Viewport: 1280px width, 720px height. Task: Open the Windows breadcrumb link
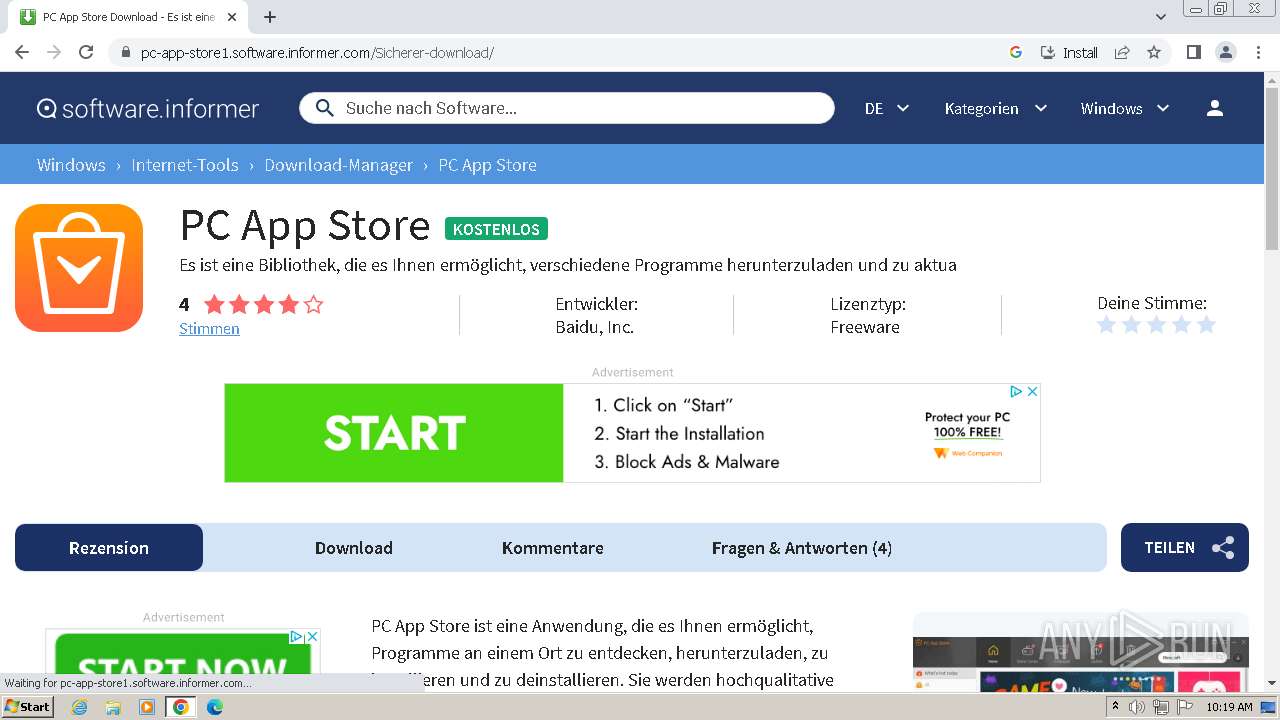click(71, 165)
